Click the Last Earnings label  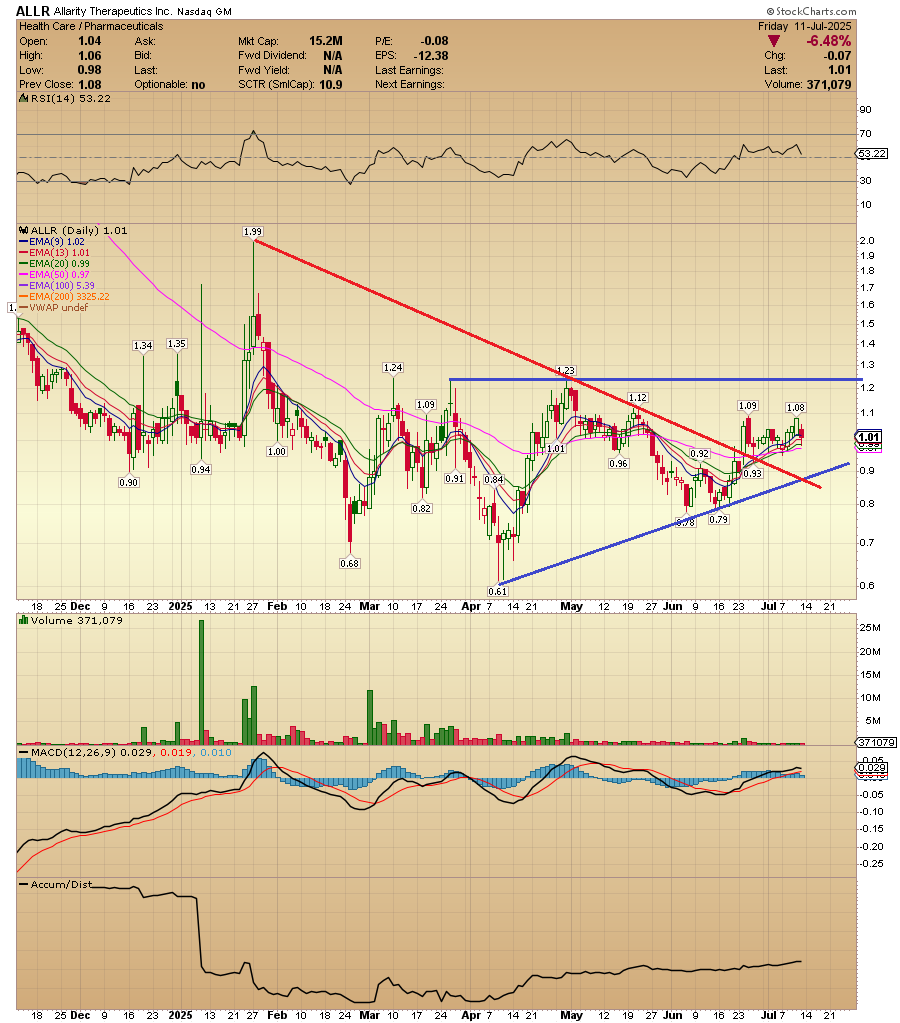point(409,70)
